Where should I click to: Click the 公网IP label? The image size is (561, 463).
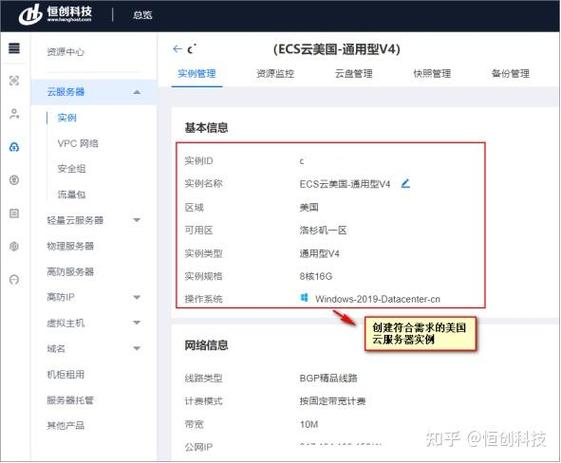tap(199, 447)
